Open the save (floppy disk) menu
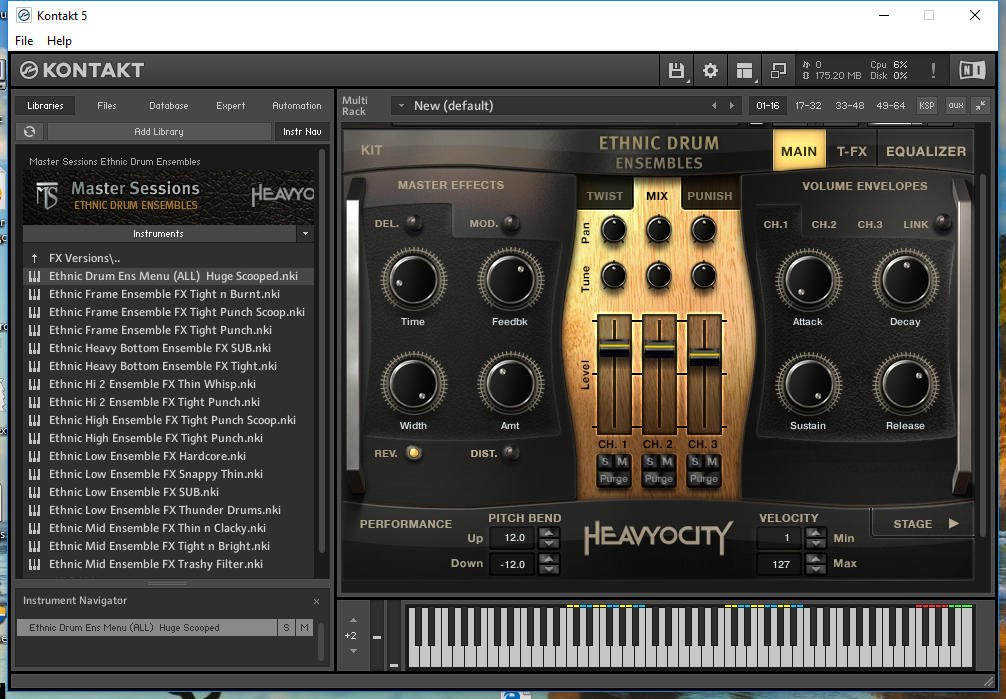This screenshot has height=699, width=1006. [676, 70]
